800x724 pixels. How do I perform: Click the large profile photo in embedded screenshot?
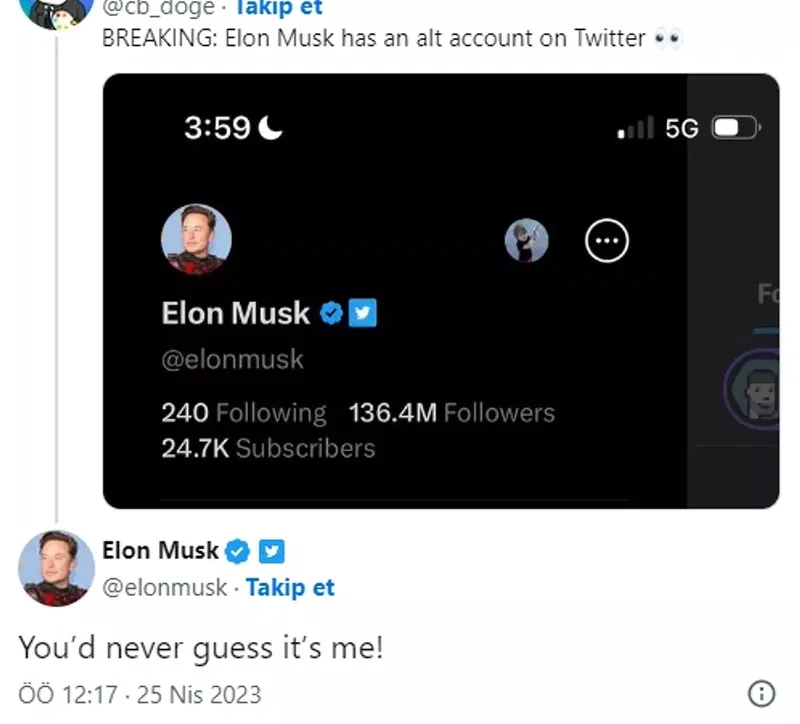(x=196, y=241)
